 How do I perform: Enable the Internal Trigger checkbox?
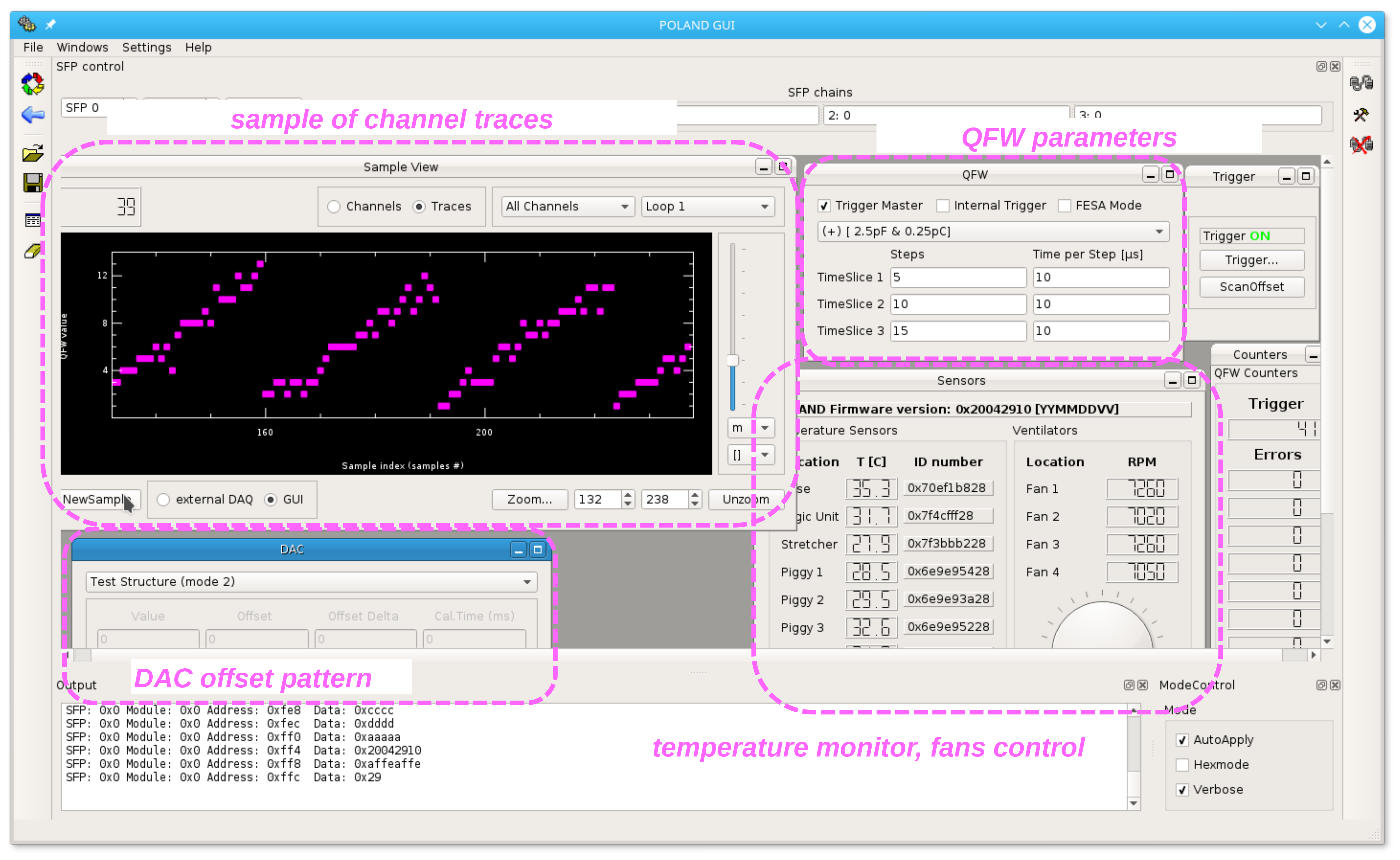(943, 206)
